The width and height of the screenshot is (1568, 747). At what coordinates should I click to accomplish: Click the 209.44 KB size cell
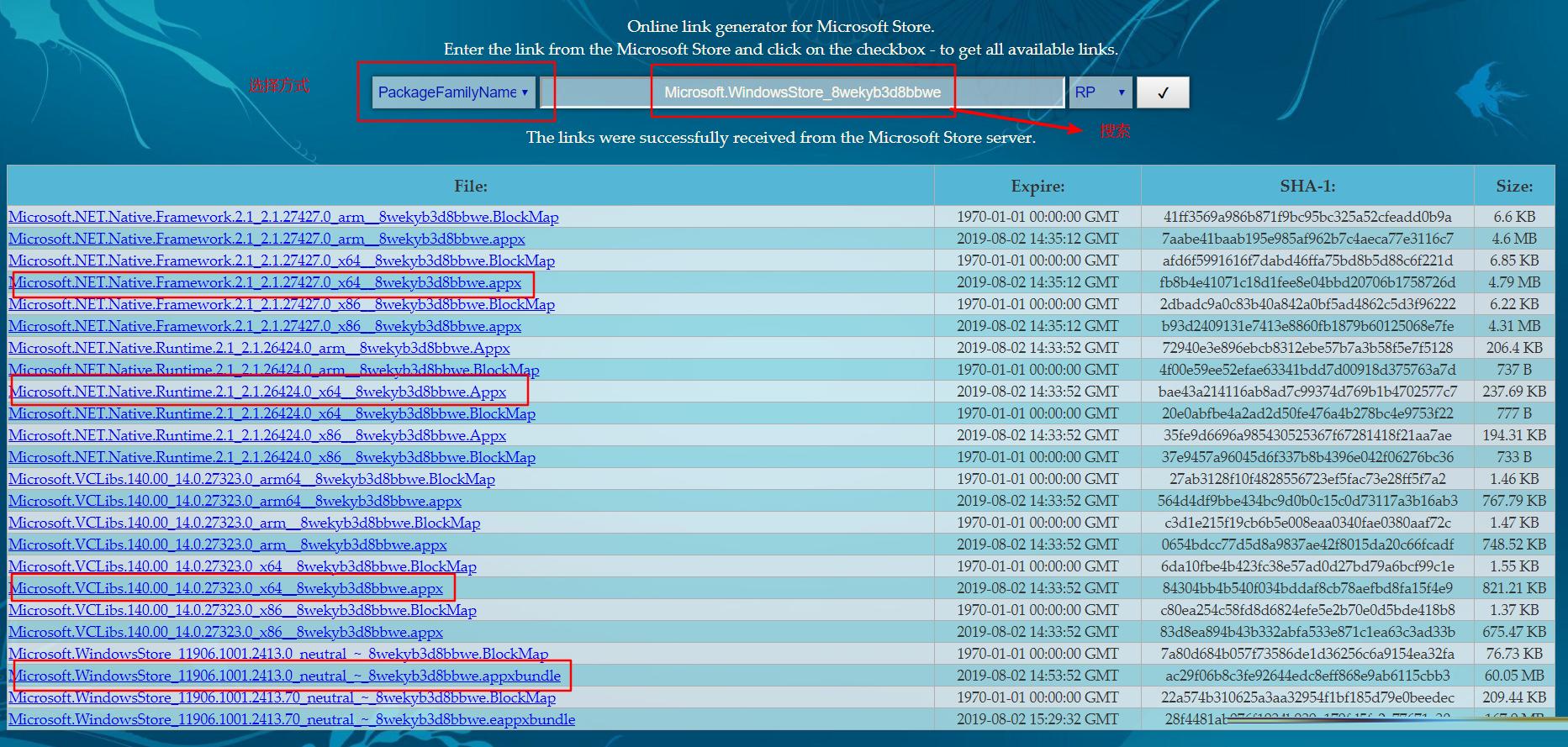1514,697
